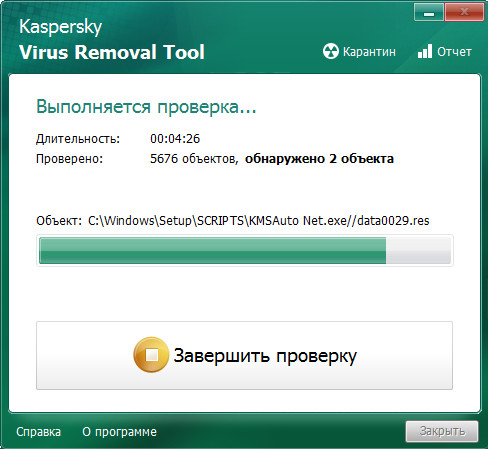
Task: Click the 5676 объектов count
Action: pyautogui.click(x=194, y=159)
